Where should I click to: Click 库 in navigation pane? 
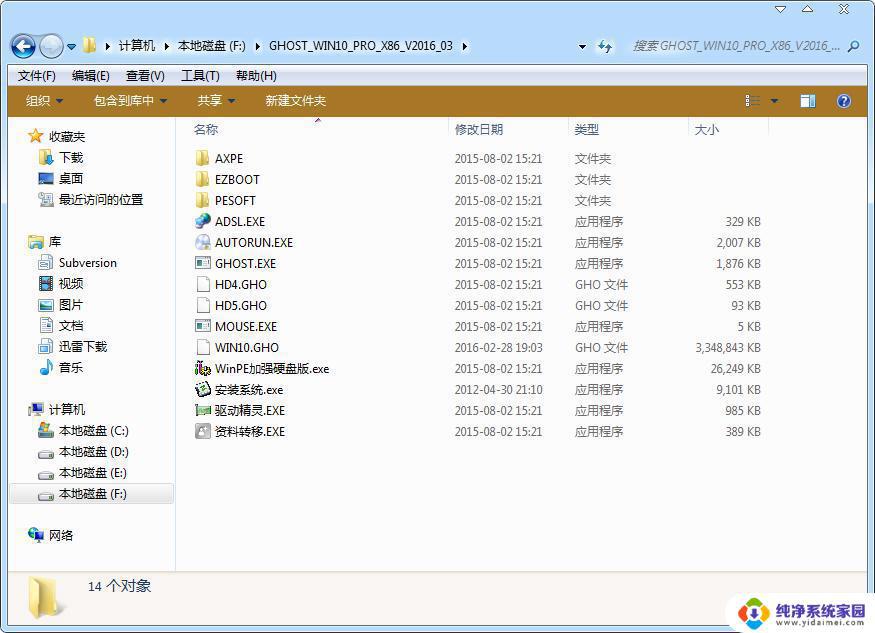click(55, 242)
